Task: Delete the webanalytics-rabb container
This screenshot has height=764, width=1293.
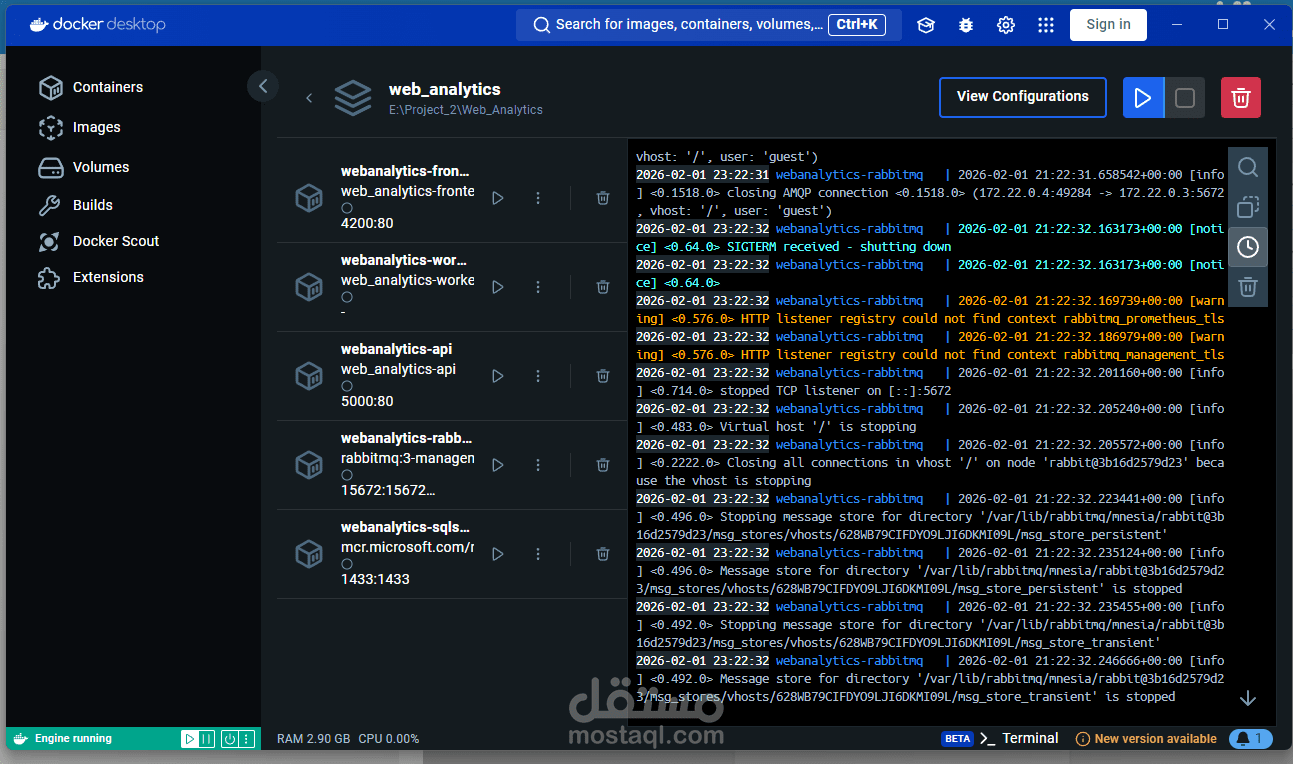Action: 602,465
